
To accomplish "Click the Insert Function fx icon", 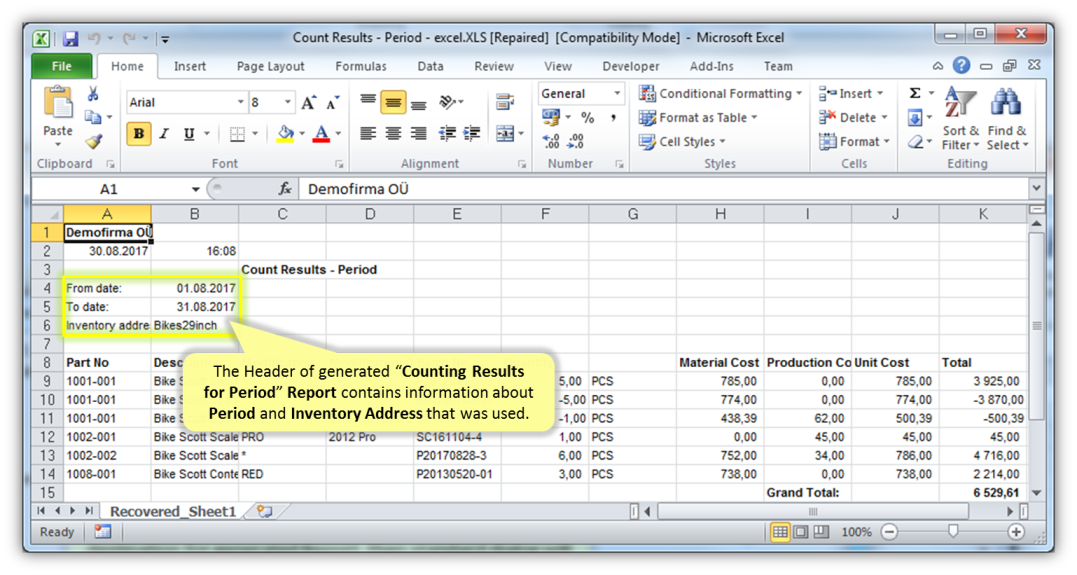I will point(285,189).
